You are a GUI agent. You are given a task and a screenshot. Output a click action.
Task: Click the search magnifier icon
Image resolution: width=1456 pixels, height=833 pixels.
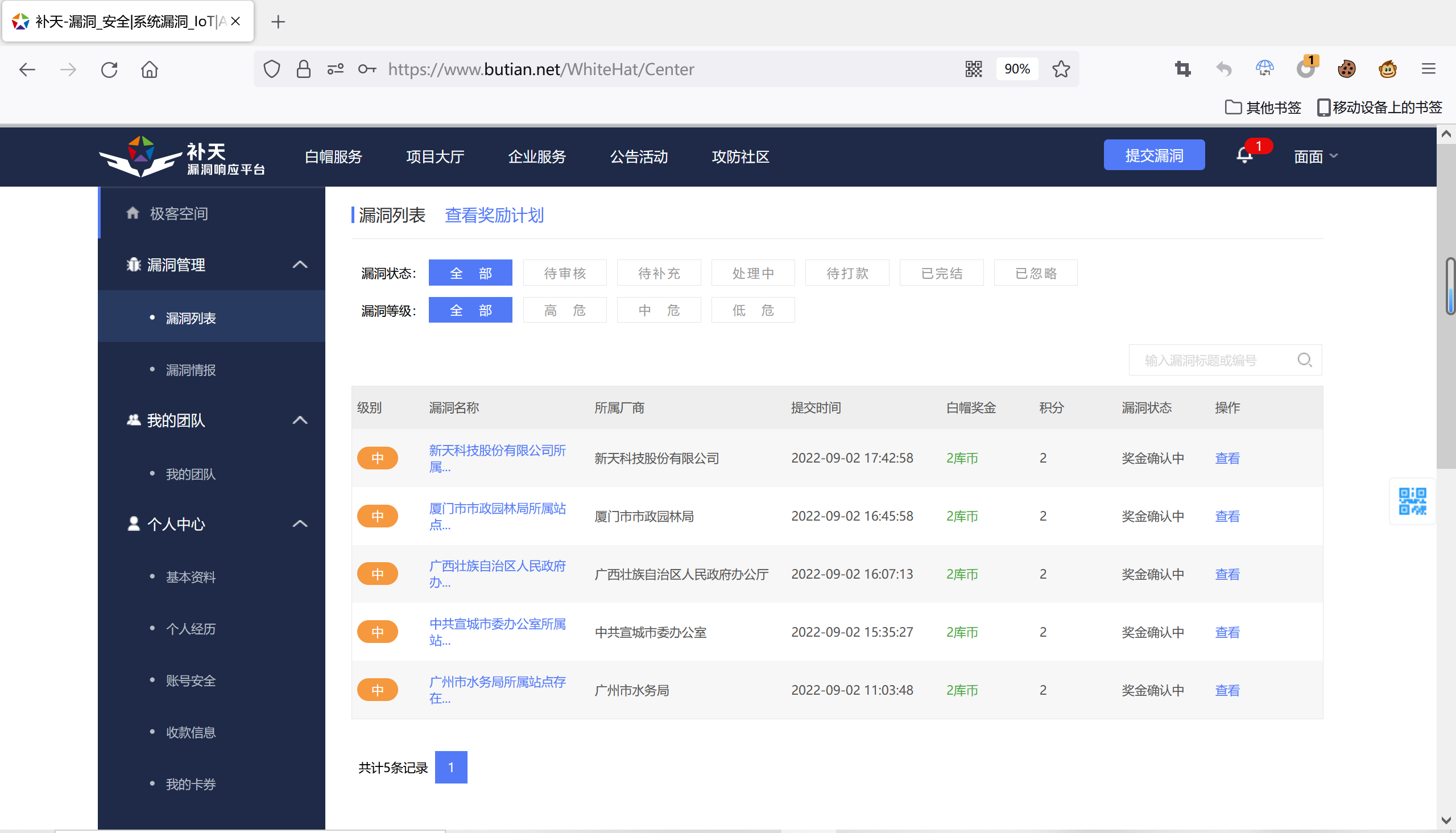1305,360
